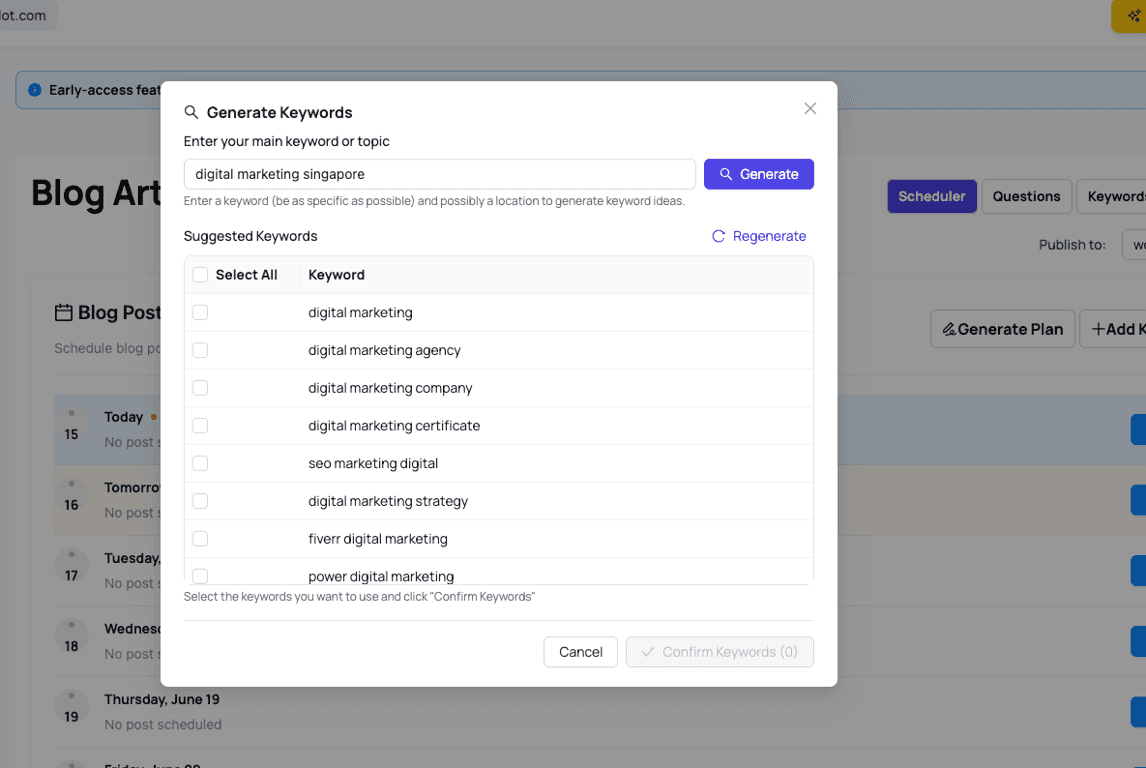Click the blue button on Today's row
The image size is (1146, 768).
coord(1138,430)
